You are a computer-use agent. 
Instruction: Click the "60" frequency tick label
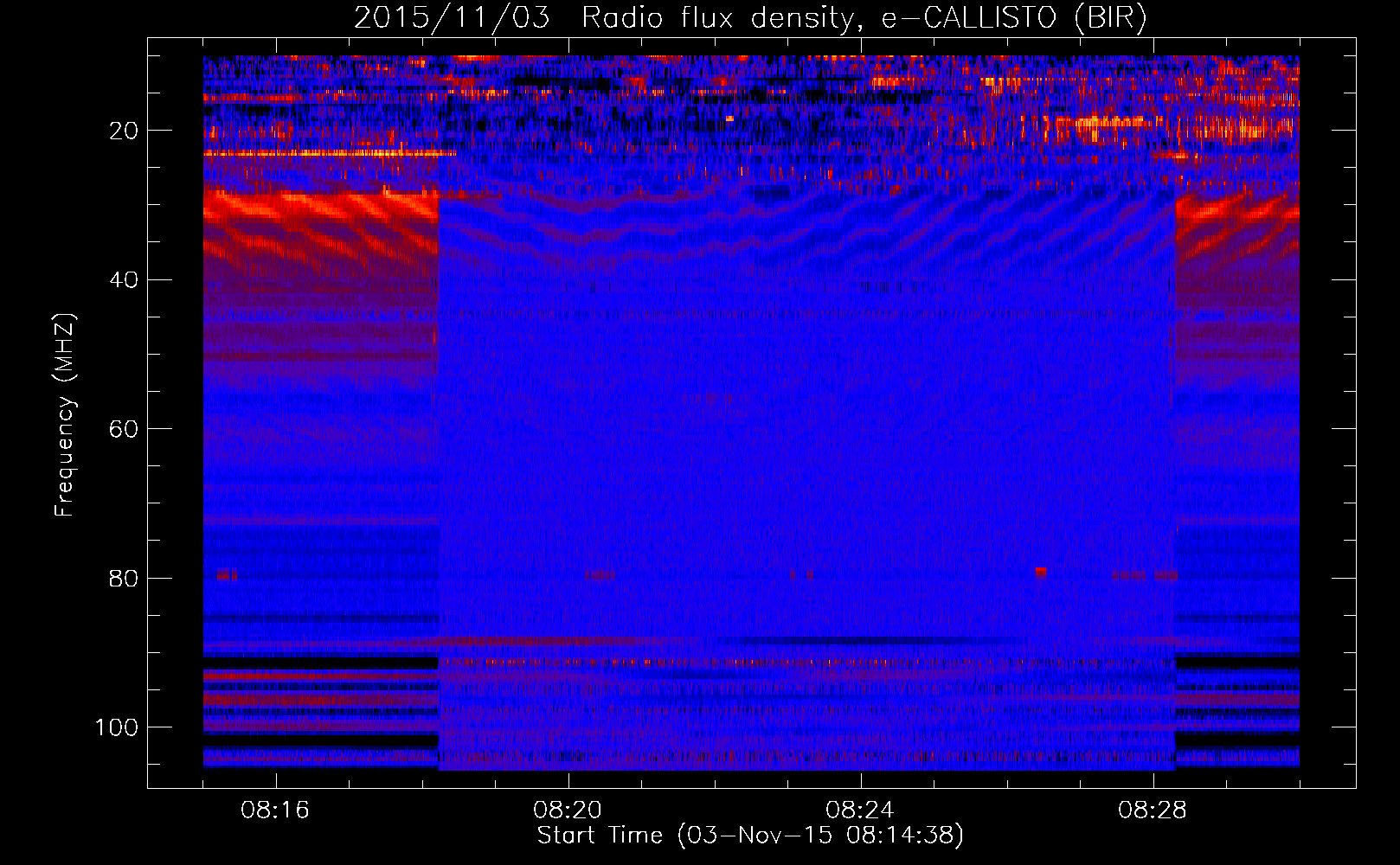coord(125,429)
